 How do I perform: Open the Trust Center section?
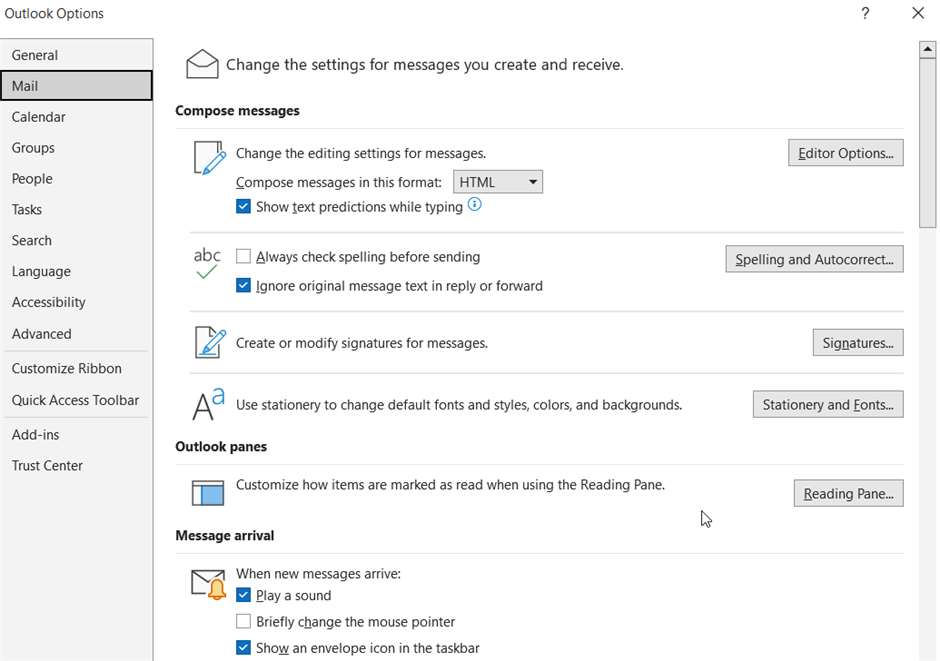(x=46, y=465)
